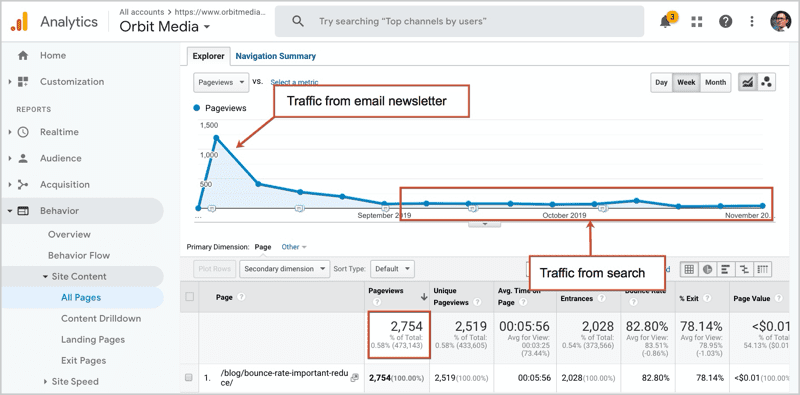Open the help question mark icon
The height and width of the screenshot is (395, 800).
[x=725, y=21]
